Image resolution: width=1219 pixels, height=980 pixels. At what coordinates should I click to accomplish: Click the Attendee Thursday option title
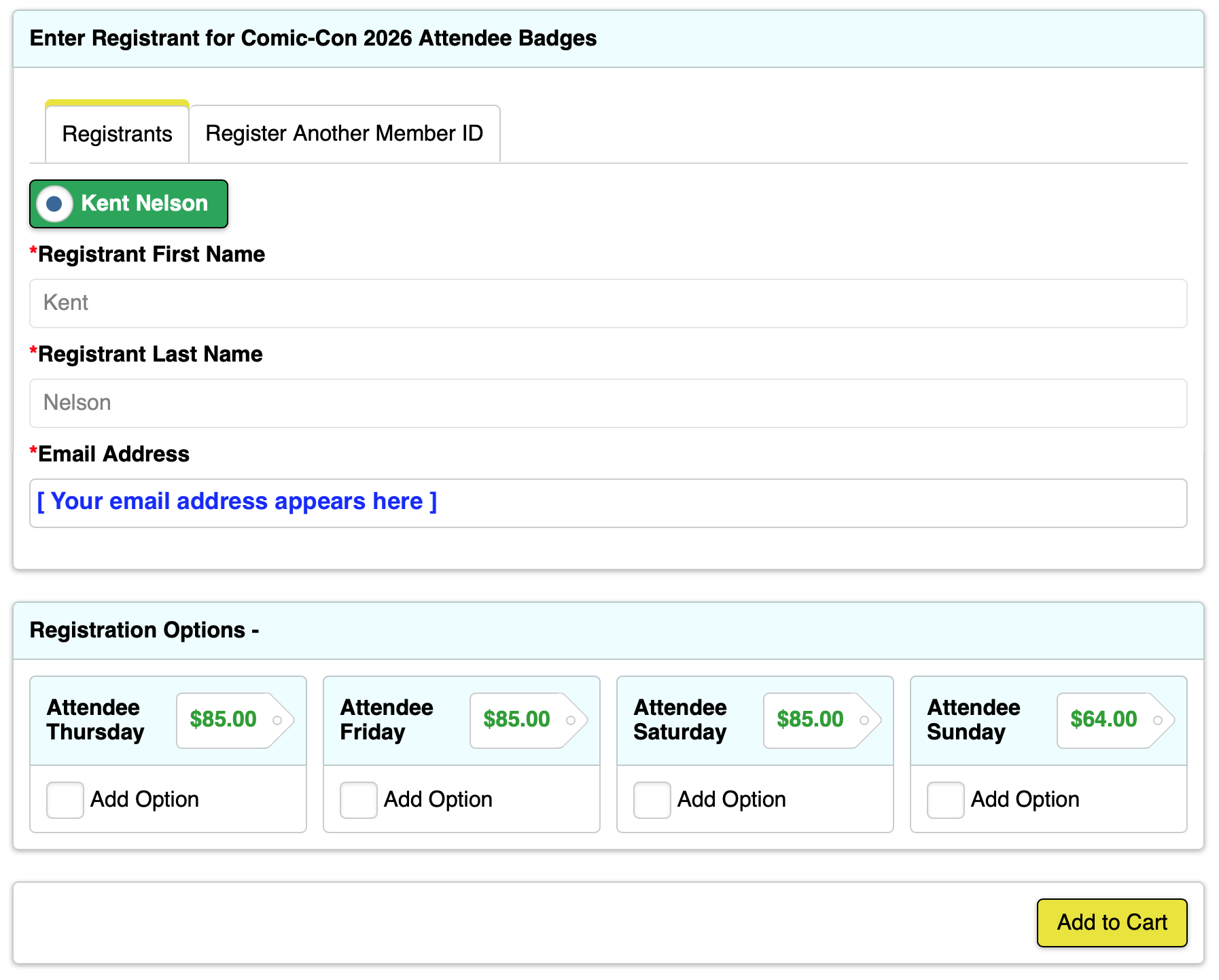click(x=95, y=720)
